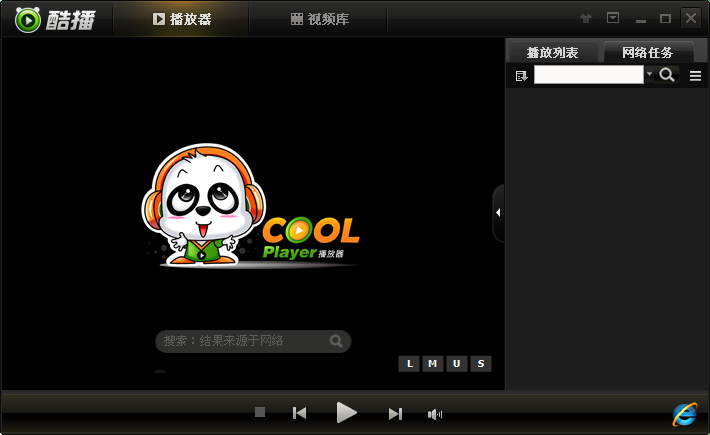Skip to previous track
This screenshot has width=710, height=435.
(x=299, y=413)
